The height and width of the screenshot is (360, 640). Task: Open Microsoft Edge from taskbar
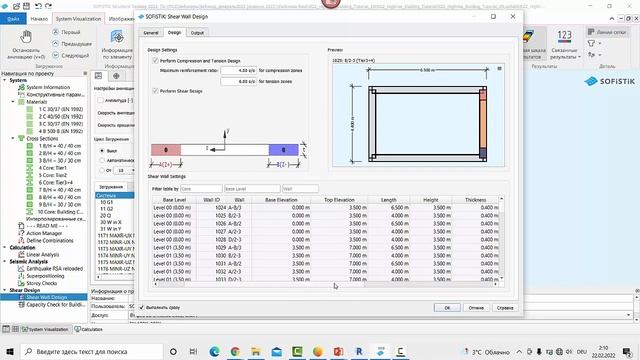pos(215,351)
